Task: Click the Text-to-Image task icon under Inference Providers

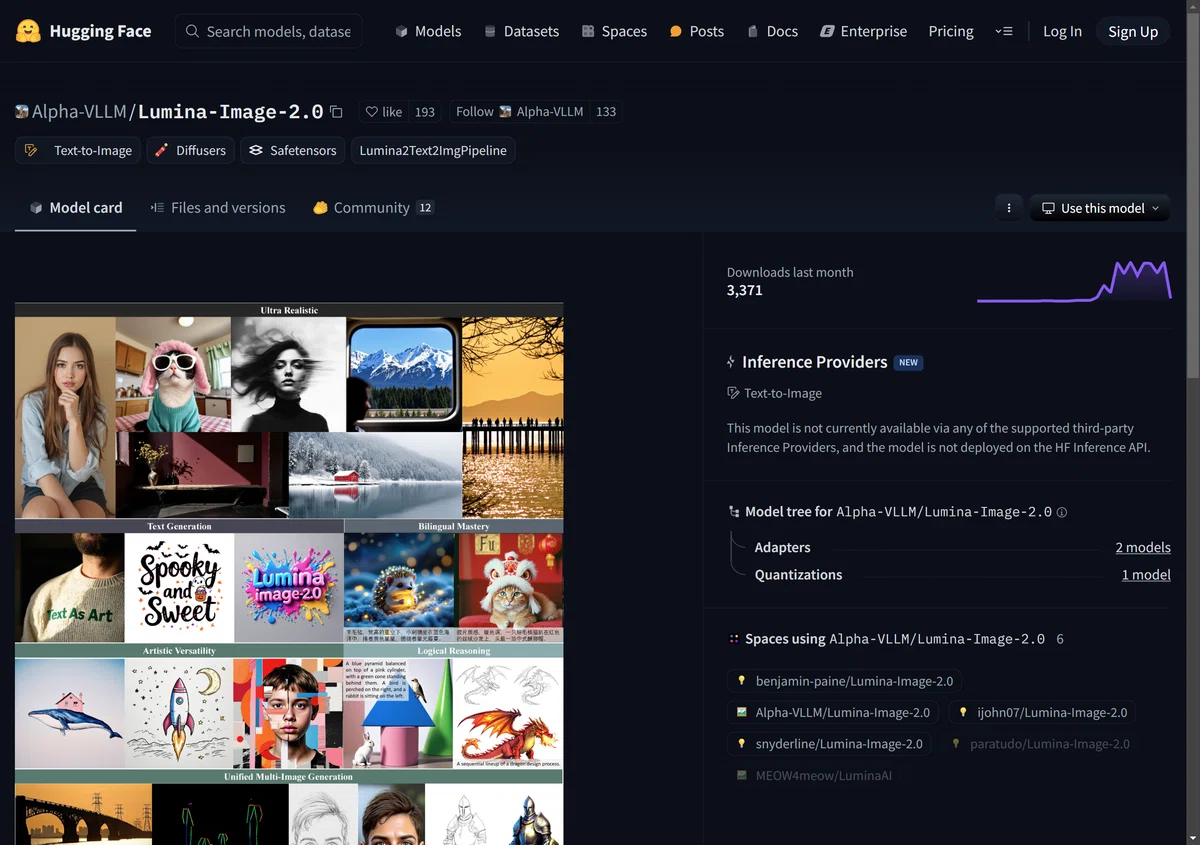Action: 734,393
